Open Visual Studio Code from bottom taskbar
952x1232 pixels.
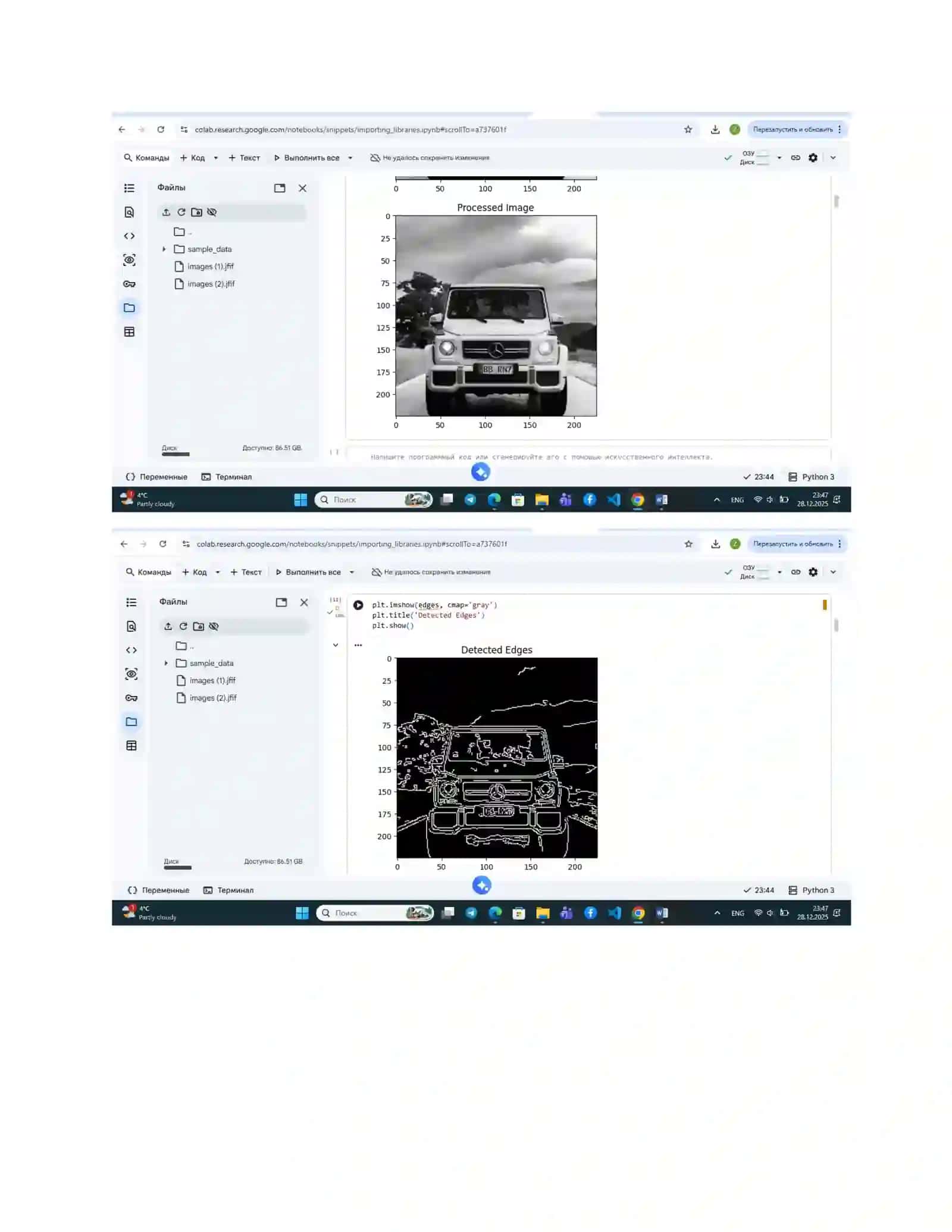pyautogui.click(x=615, y=913)
